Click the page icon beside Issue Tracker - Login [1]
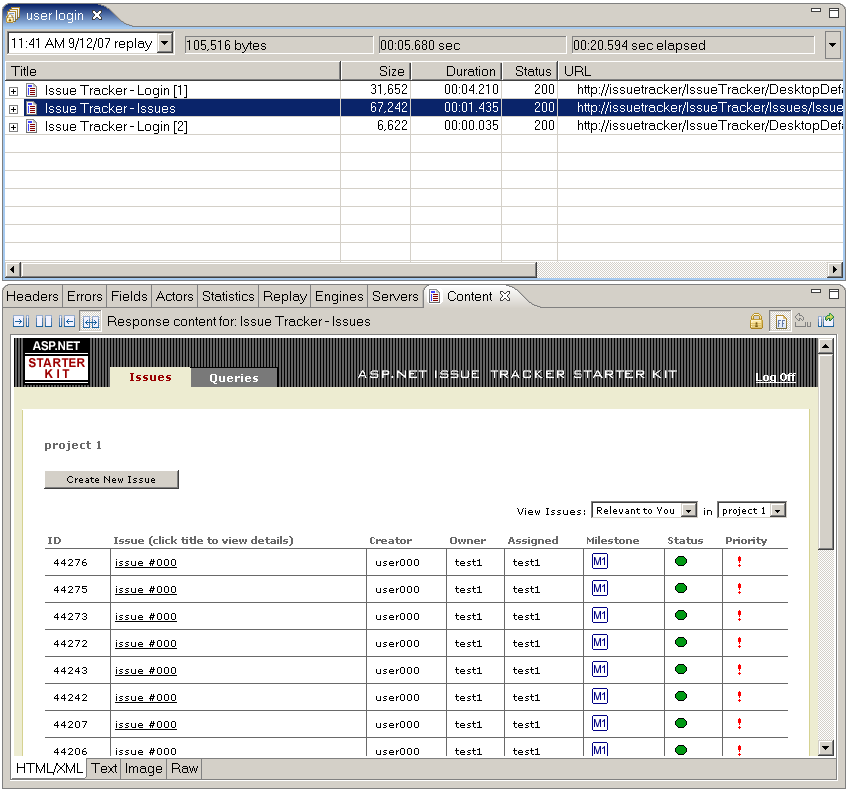This screenshot has width=848, height=791. pos(32,90)
